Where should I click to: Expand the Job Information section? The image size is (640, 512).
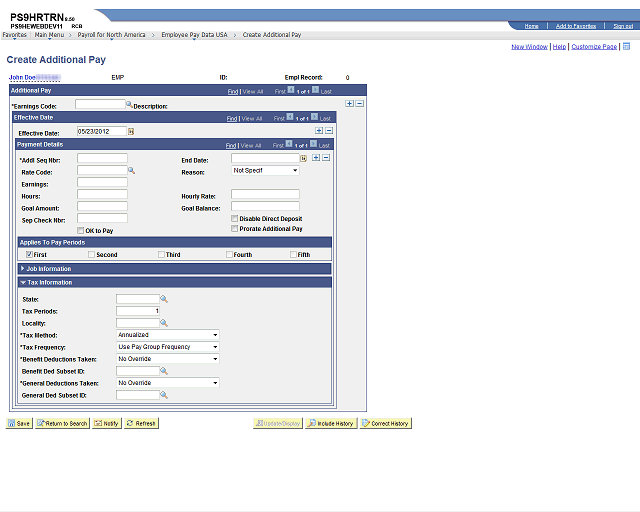point(23,269)
